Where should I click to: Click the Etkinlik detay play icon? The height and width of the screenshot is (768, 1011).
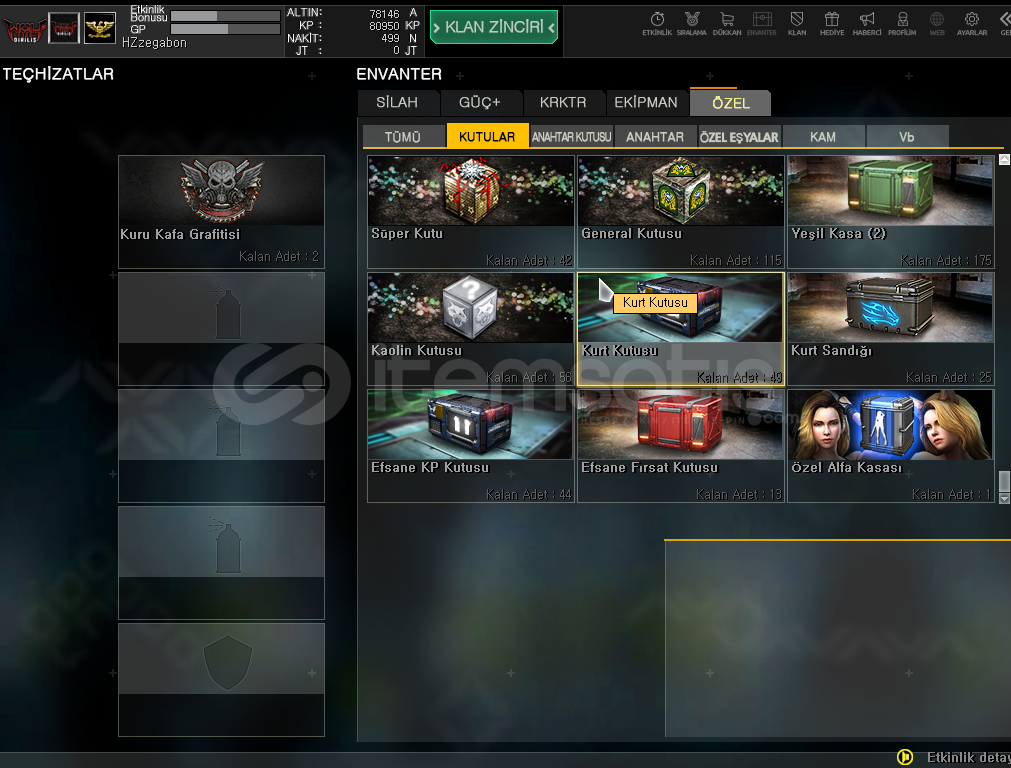[x=905, y=756]
